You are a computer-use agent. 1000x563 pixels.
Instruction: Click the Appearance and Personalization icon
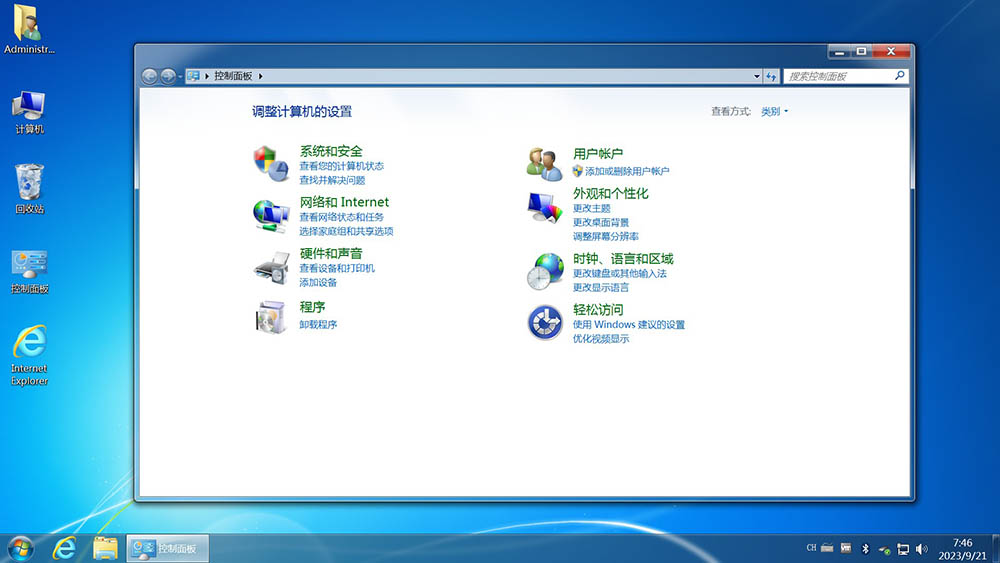[545, 207]
